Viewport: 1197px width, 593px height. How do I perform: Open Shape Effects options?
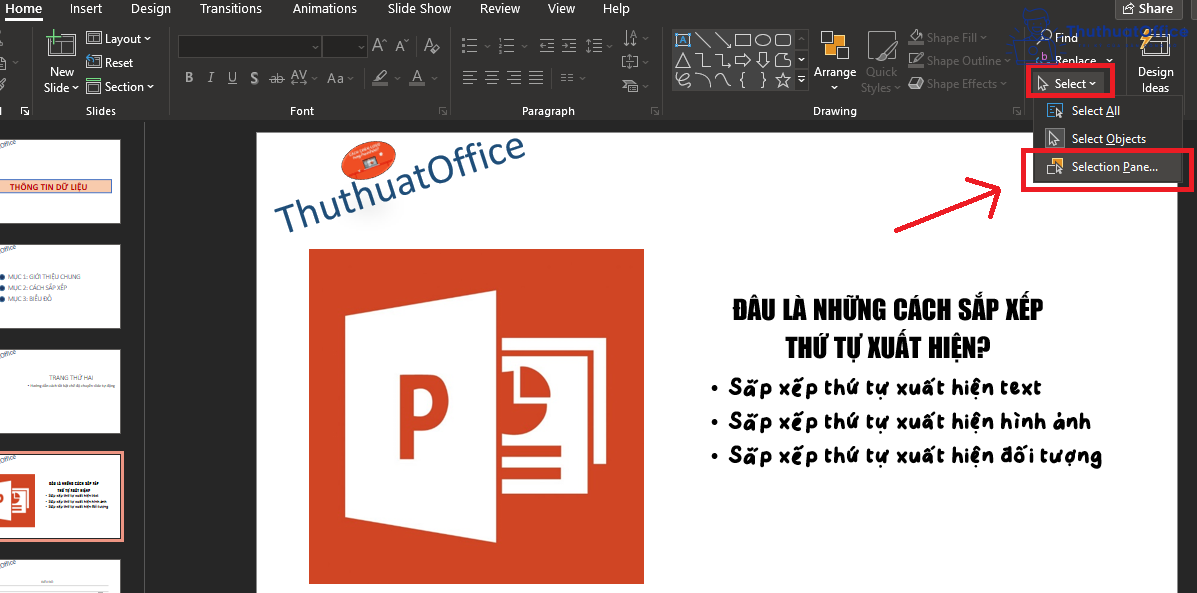pos(957,83)
